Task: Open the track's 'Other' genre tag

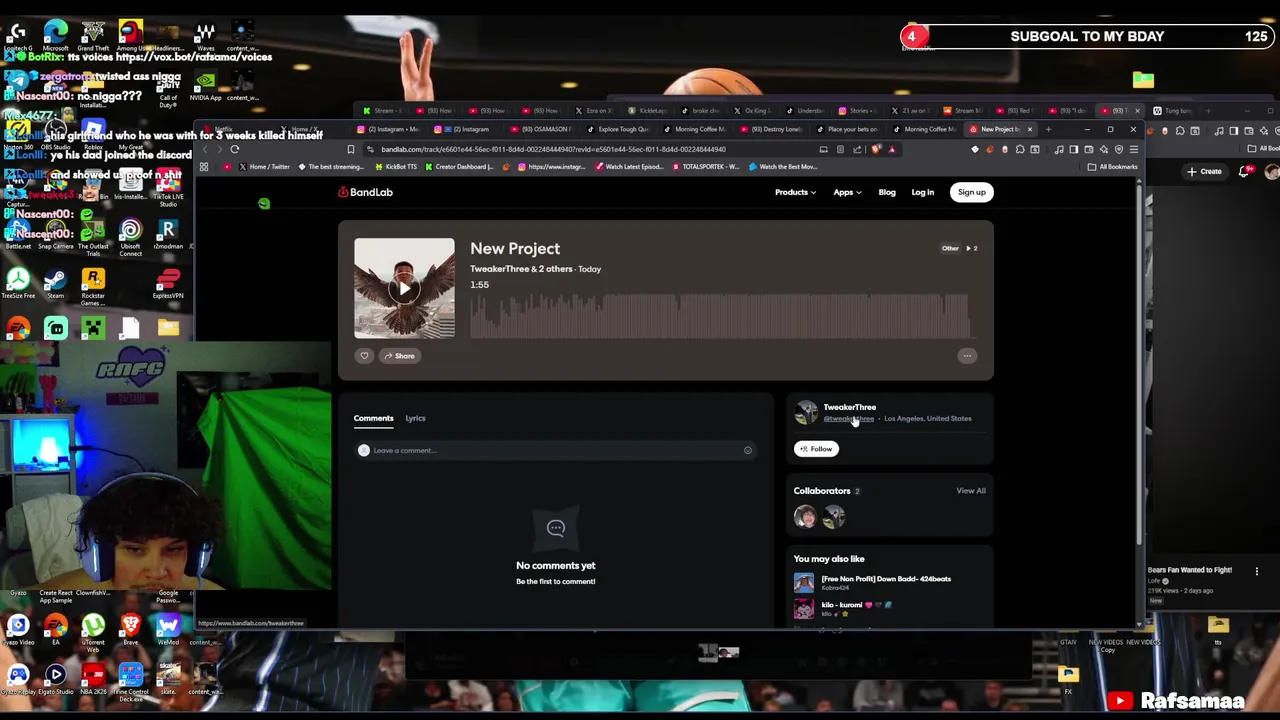Action: tap(950, 248)
